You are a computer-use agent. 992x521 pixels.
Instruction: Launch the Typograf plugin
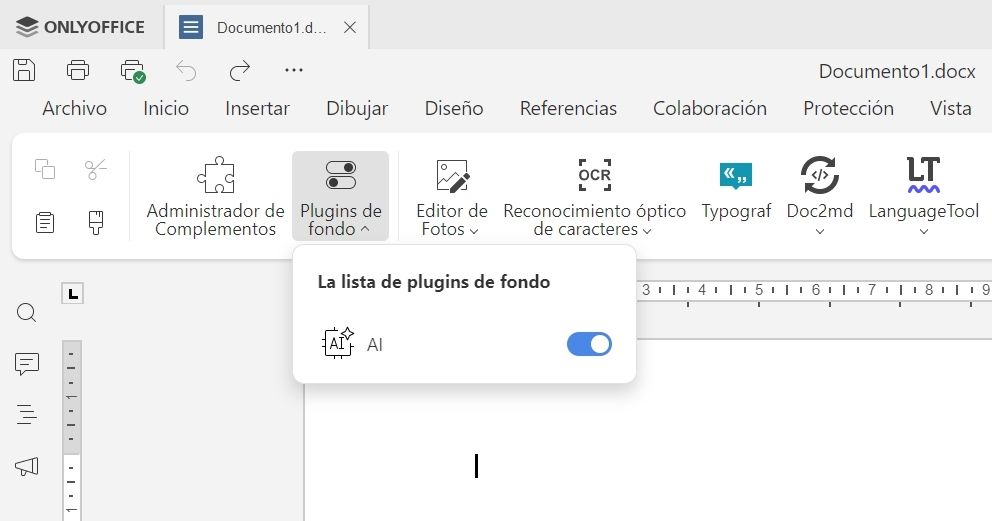click(x=736, y=190)
